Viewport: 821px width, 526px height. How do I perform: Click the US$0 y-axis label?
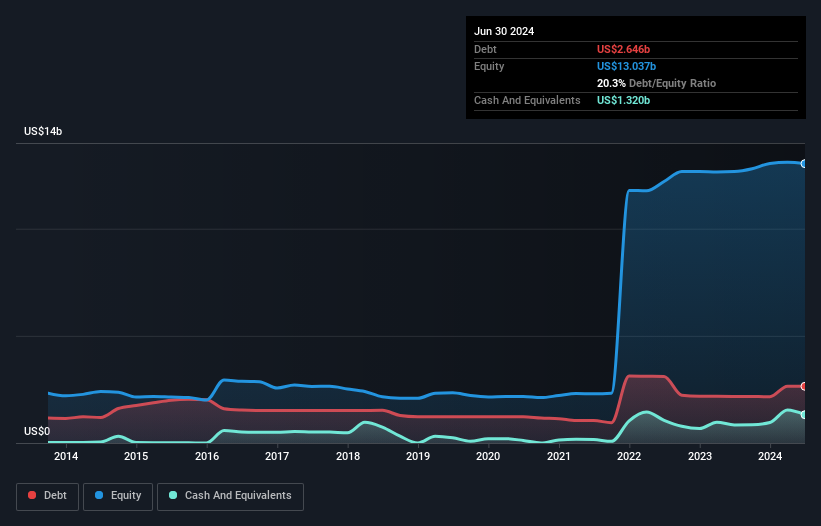[37, 431]
